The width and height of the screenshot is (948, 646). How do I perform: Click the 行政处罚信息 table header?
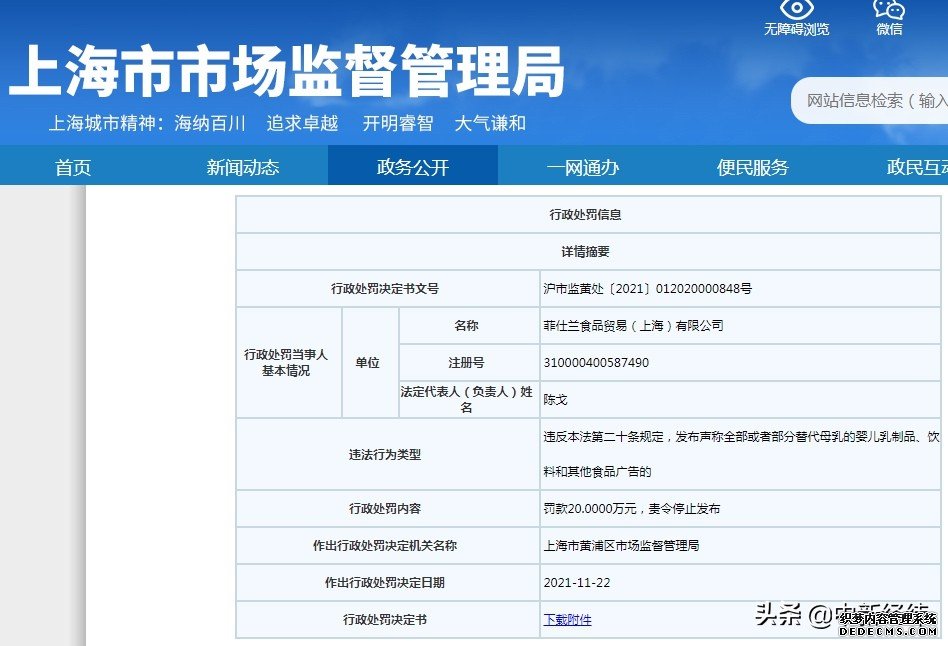click(x=585, y=215)
